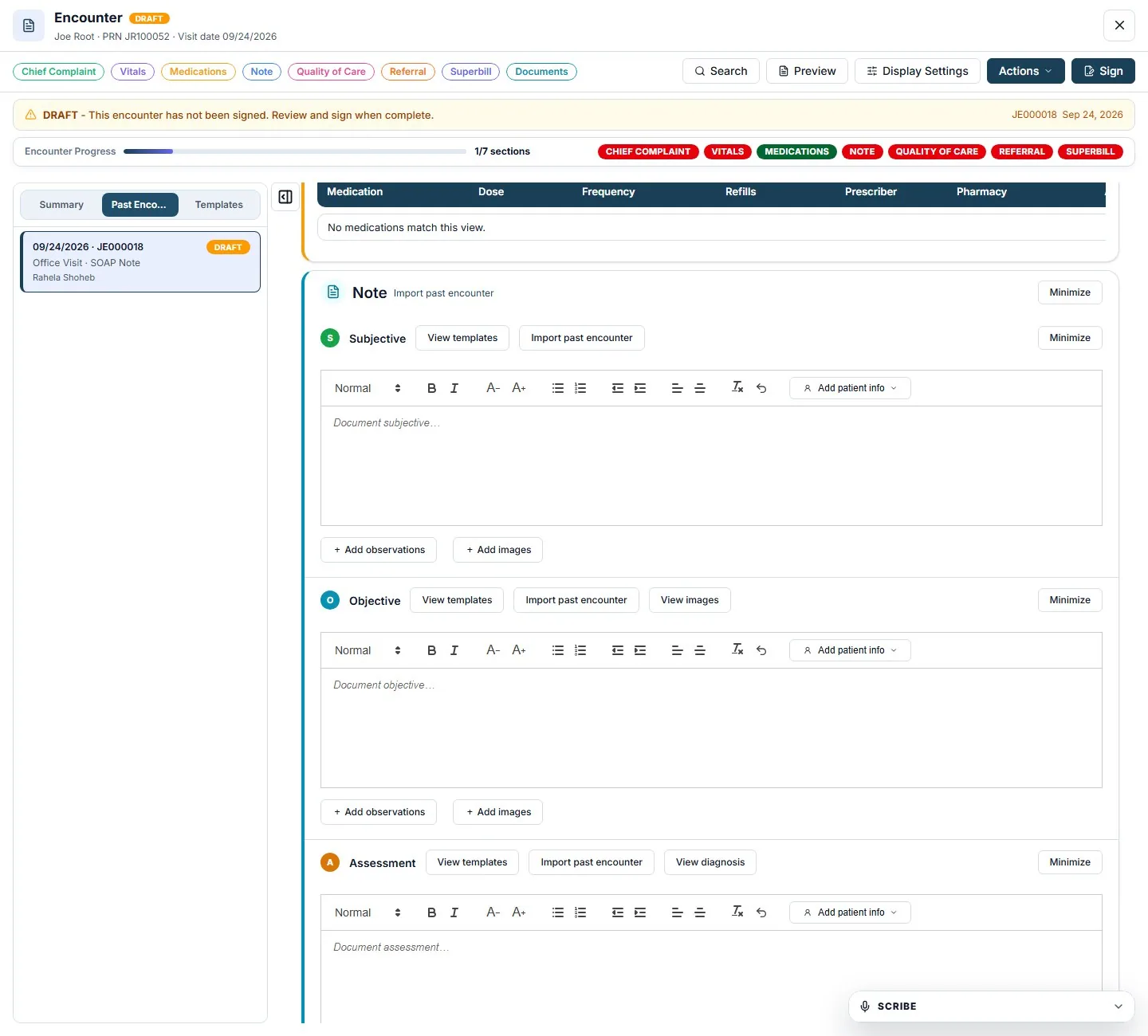Open the Normal text style dropdown in Subjective
The image size is (1148, 1036).
coord(368,388)
